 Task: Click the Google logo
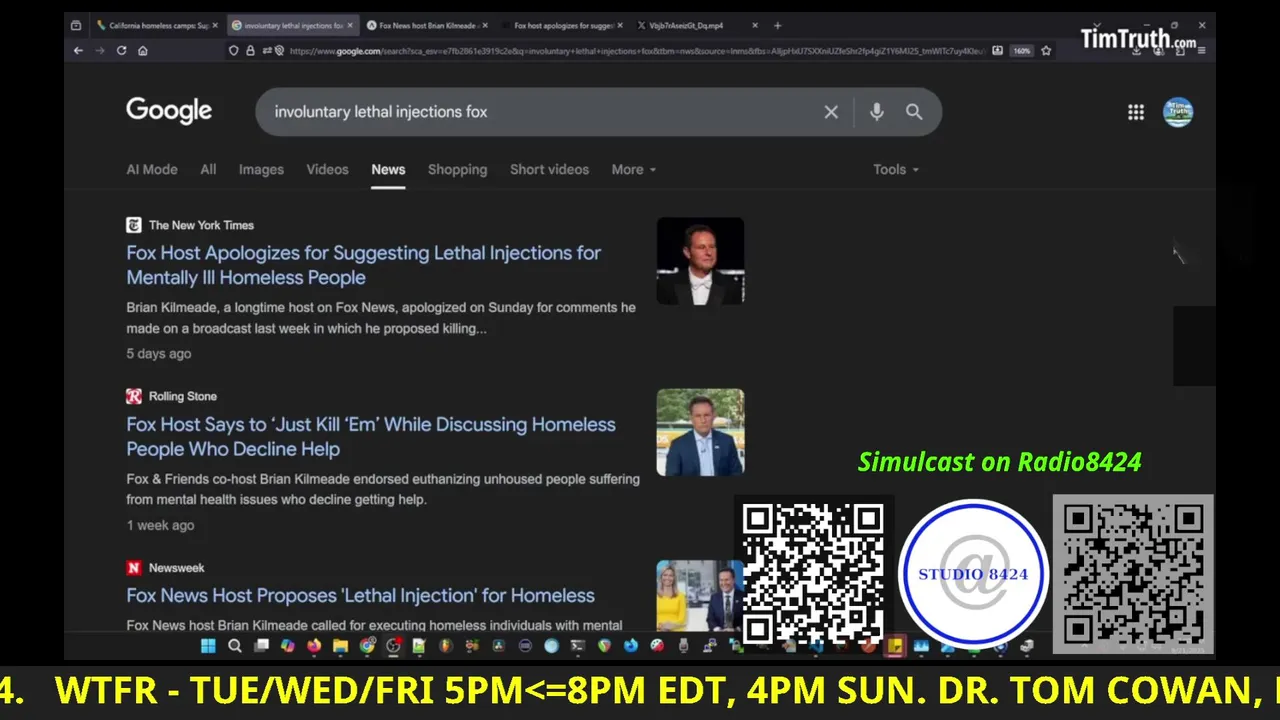tap(169, 111)
